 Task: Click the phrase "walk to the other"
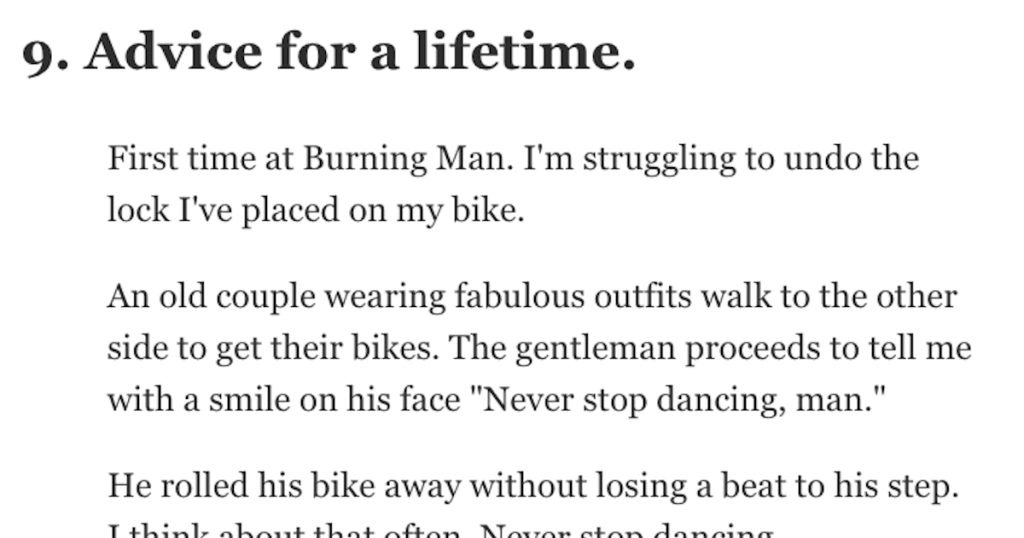click(829, 296)
